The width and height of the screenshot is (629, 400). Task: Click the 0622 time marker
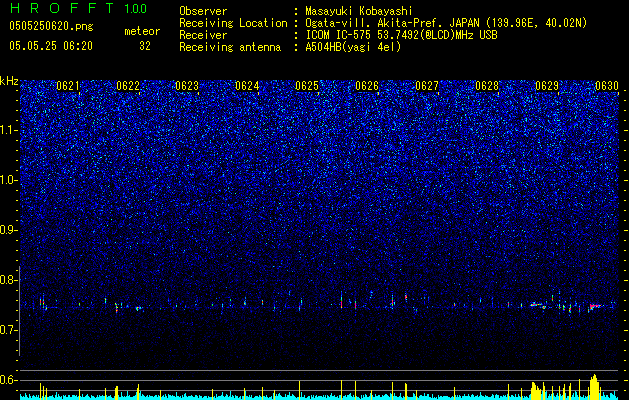pos(128,86)
